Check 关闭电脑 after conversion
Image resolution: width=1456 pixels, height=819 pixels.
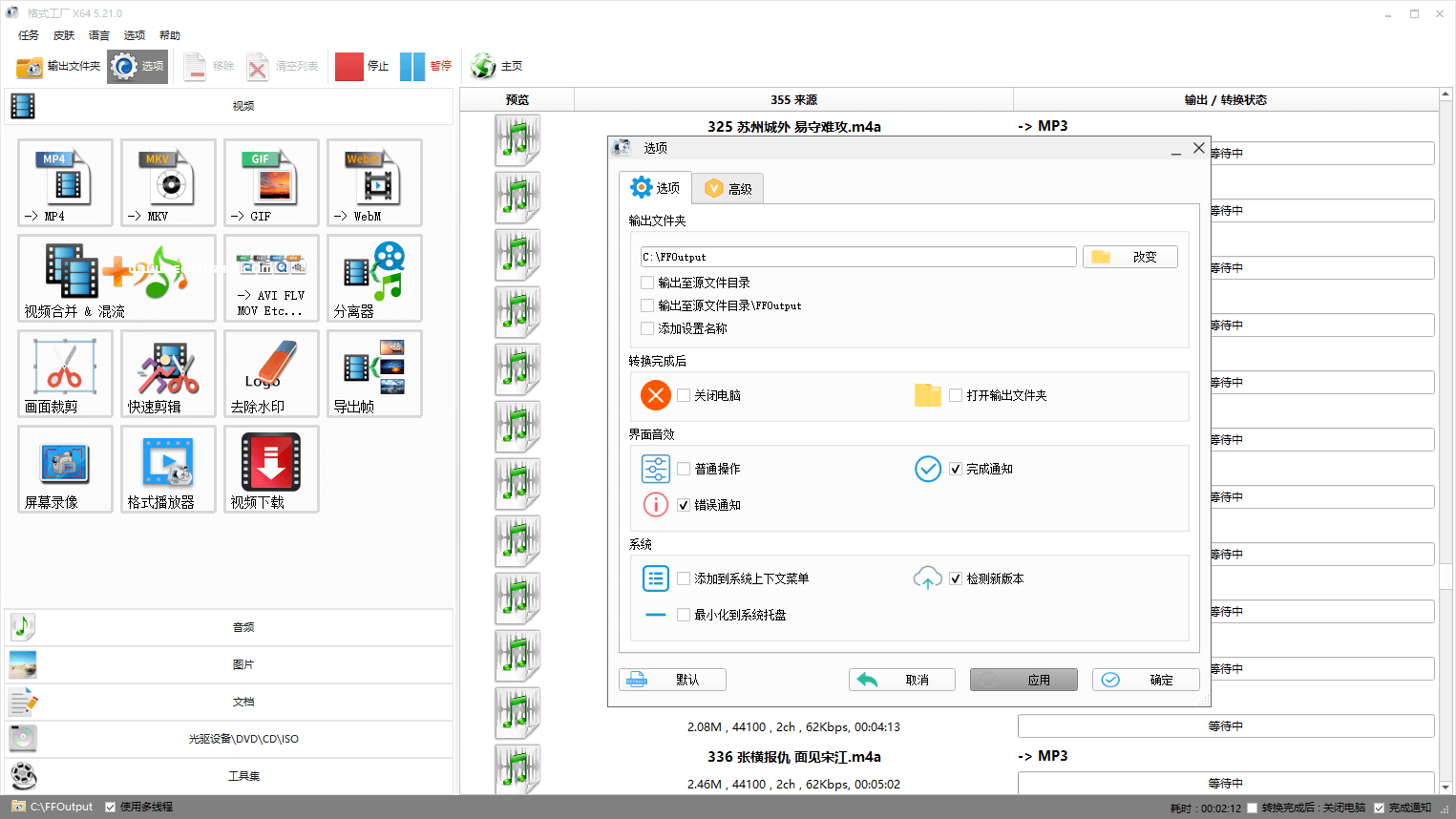pos(683,395)
